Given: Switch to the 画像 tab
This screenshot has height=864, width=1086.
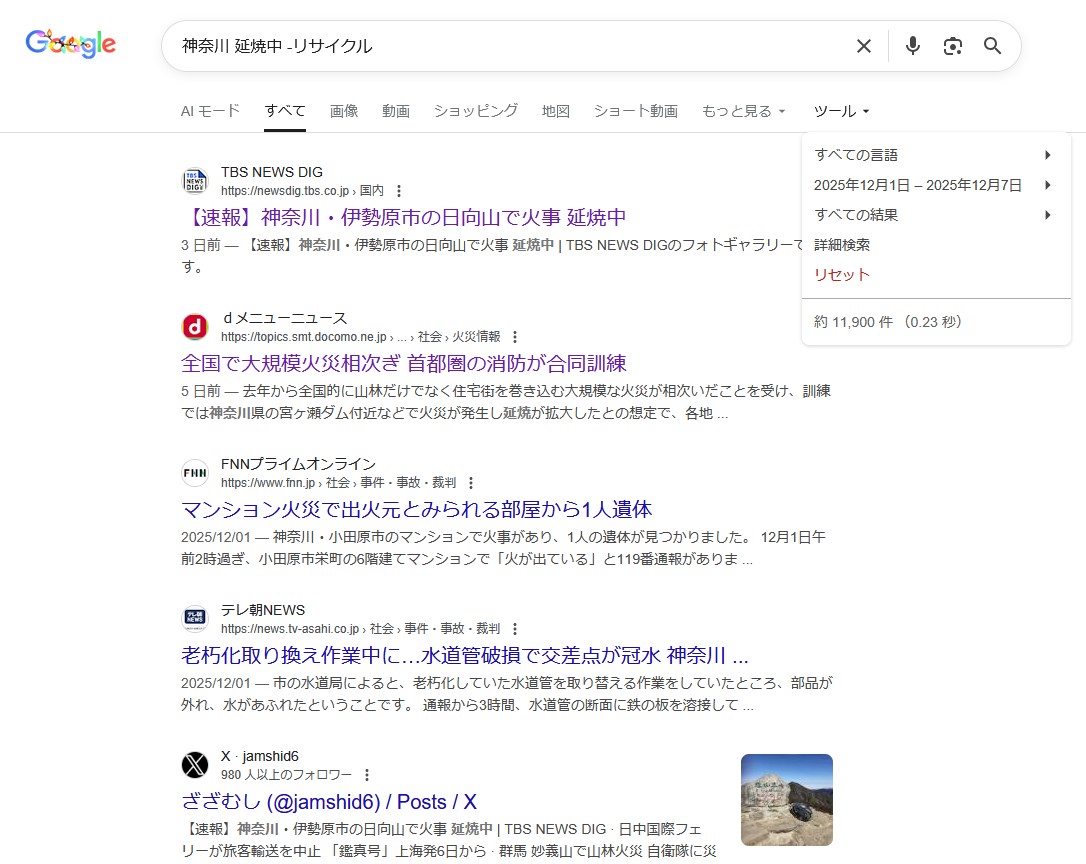Looking at the screenshot, I should point(344,111).
